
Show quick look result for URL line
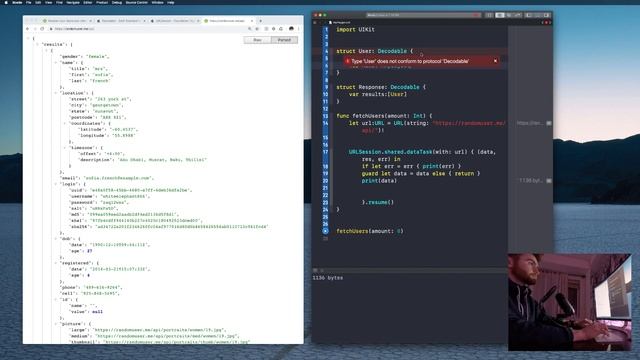(x=549, y=123)
